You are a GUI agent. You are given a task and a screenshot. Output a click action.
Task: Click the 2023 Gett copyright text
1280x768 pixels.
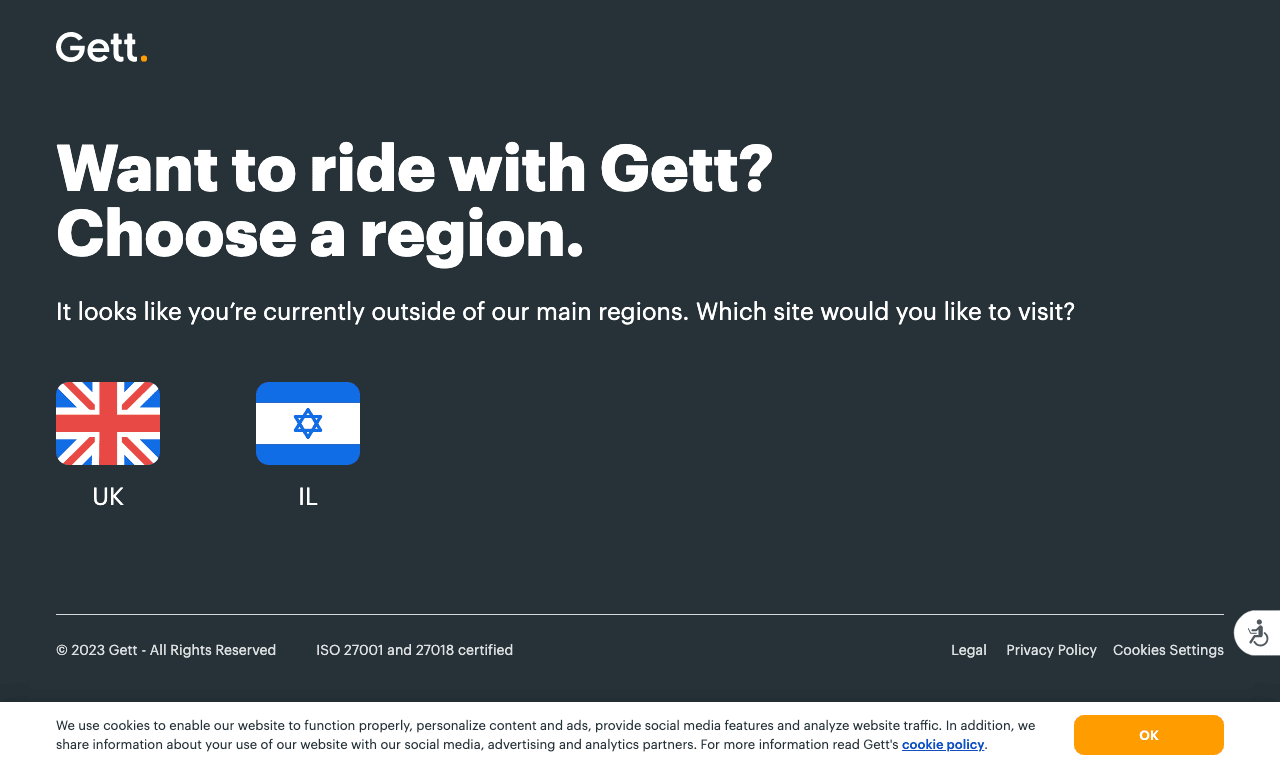(166, 650)
